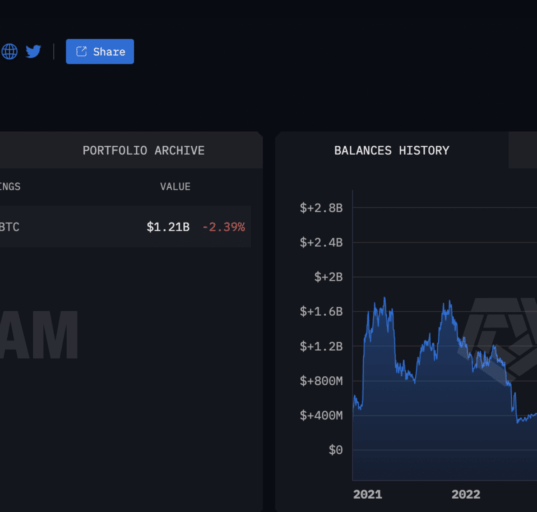Click the $+400M y-axis label
Viewport: 537px width, 512px height.
pos(321,415)
